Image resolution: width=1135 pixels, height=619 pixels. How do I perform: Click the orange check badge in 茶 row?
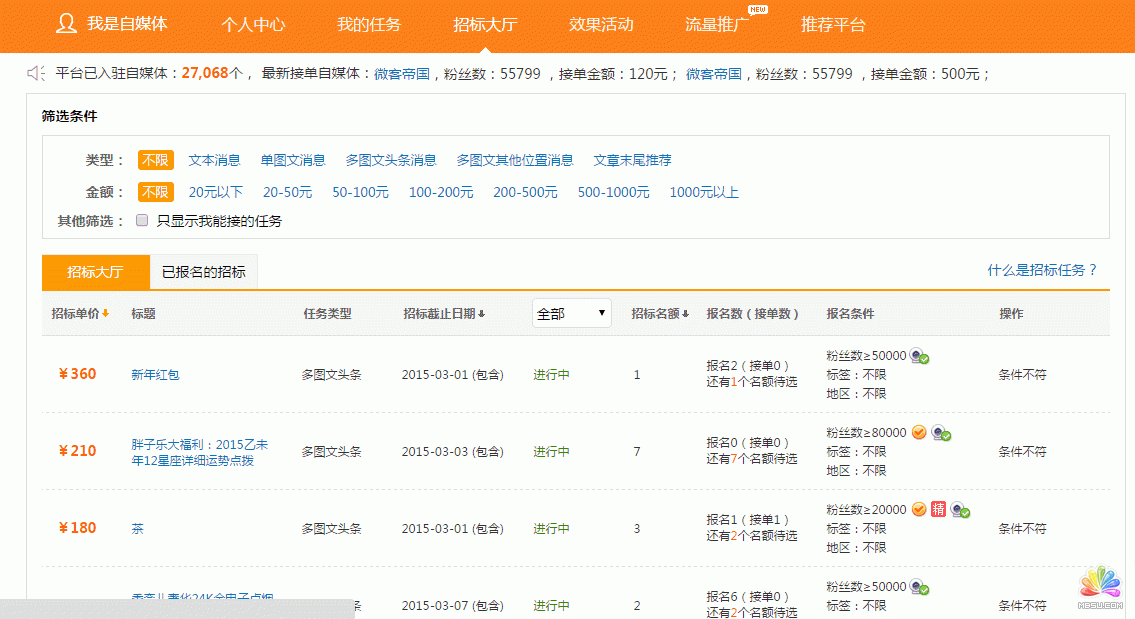click(x=918, y=509)
